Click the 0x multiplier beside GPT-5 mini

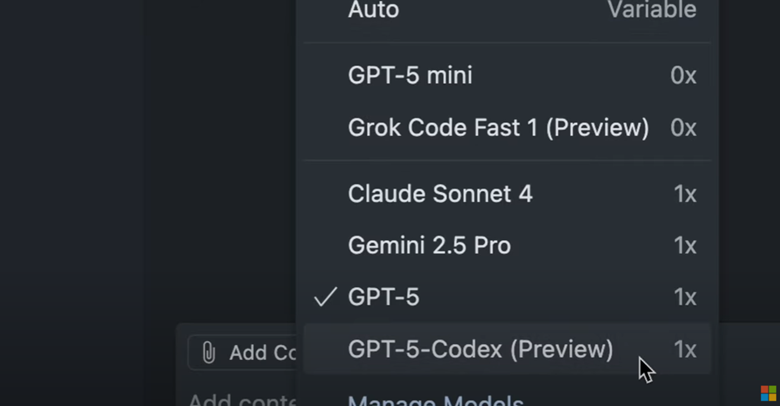click(683, 75)
